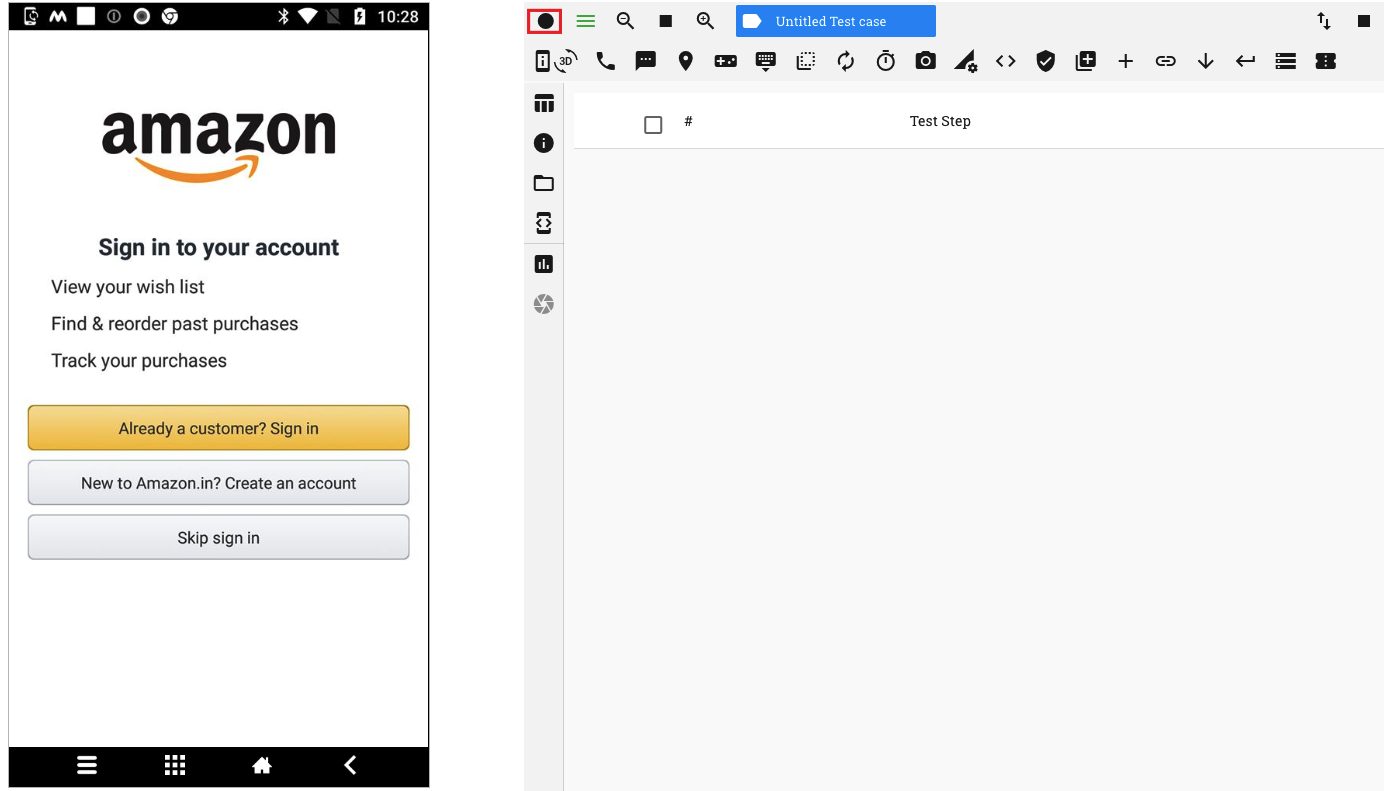Tick the select-all test steps checkbox
This screenshot has width=1384, height=791.
[x=653, y=125]
